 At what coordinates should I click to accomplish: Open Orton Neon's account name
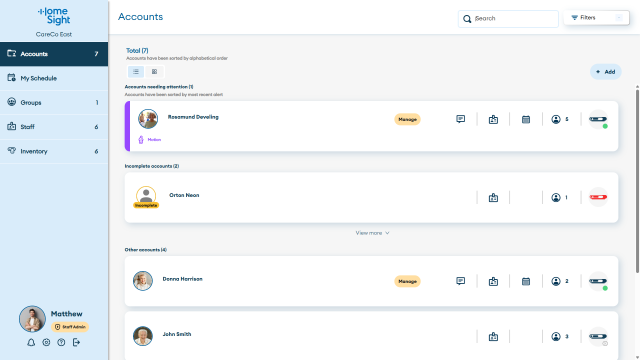(x=184, y=195)
